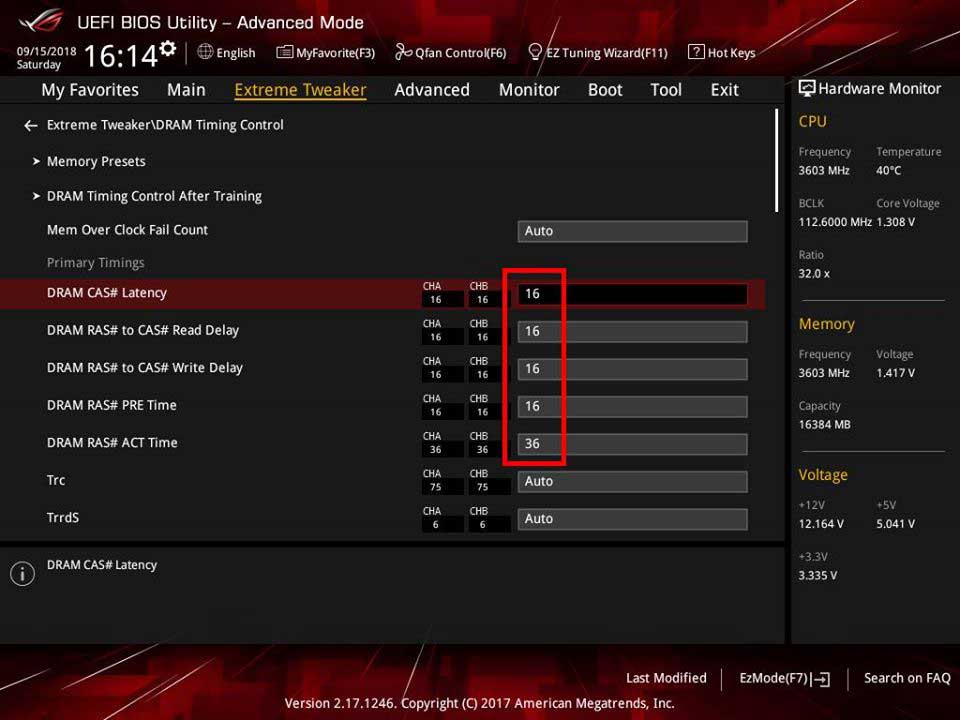Open Last Modified list
The image size is (960, 720).
(x=666, y=678)
